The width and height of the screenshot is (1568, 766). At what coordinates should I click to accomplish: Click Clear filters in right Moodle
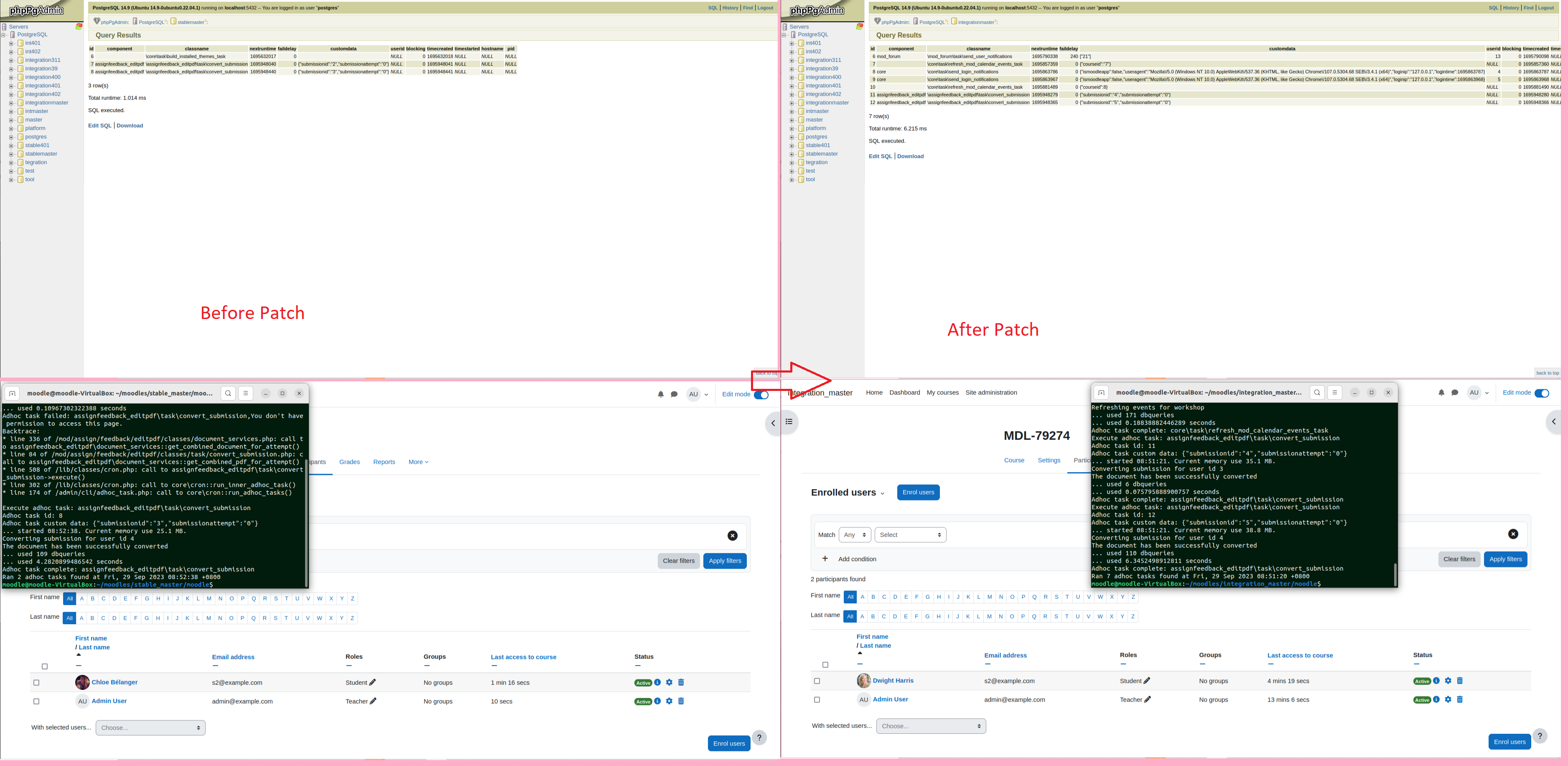pyautogui.click(x=1459, y=559)
